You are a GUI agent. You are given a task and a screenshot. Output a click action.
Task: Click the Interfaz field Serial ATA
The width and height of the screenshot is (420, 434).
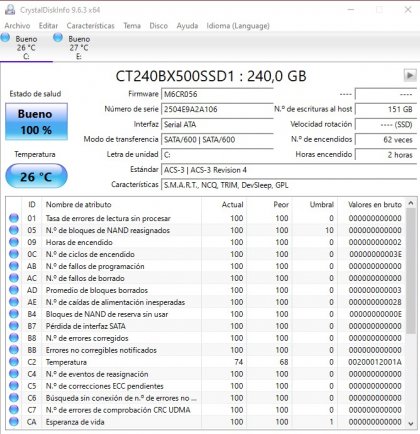(217, 124)
